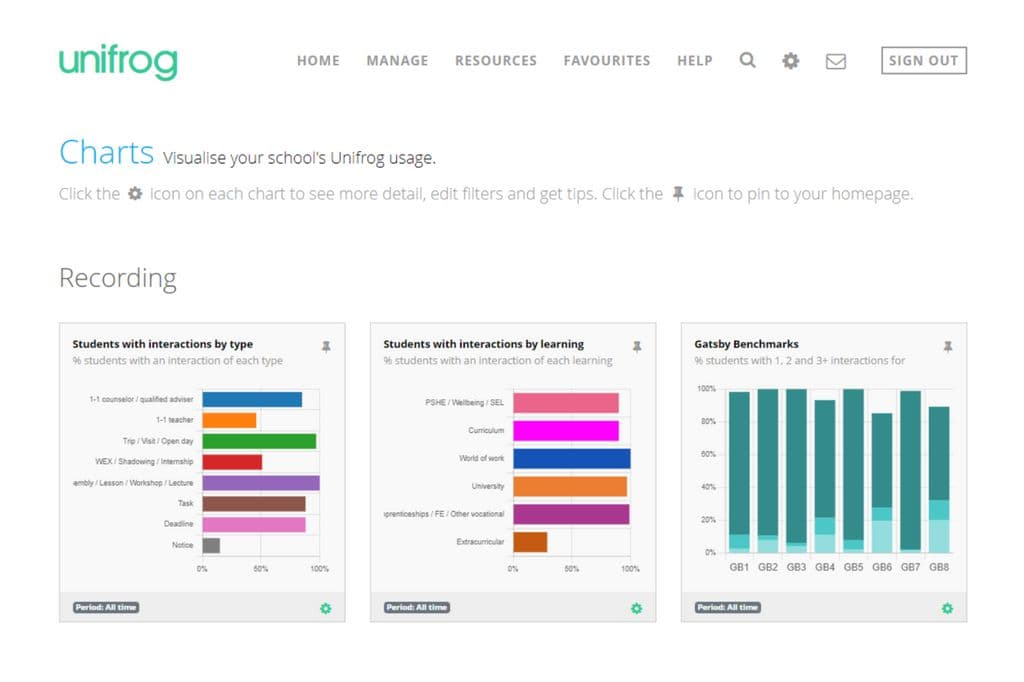Pin the interactions by learning chart to homepage

coord(637,345)
